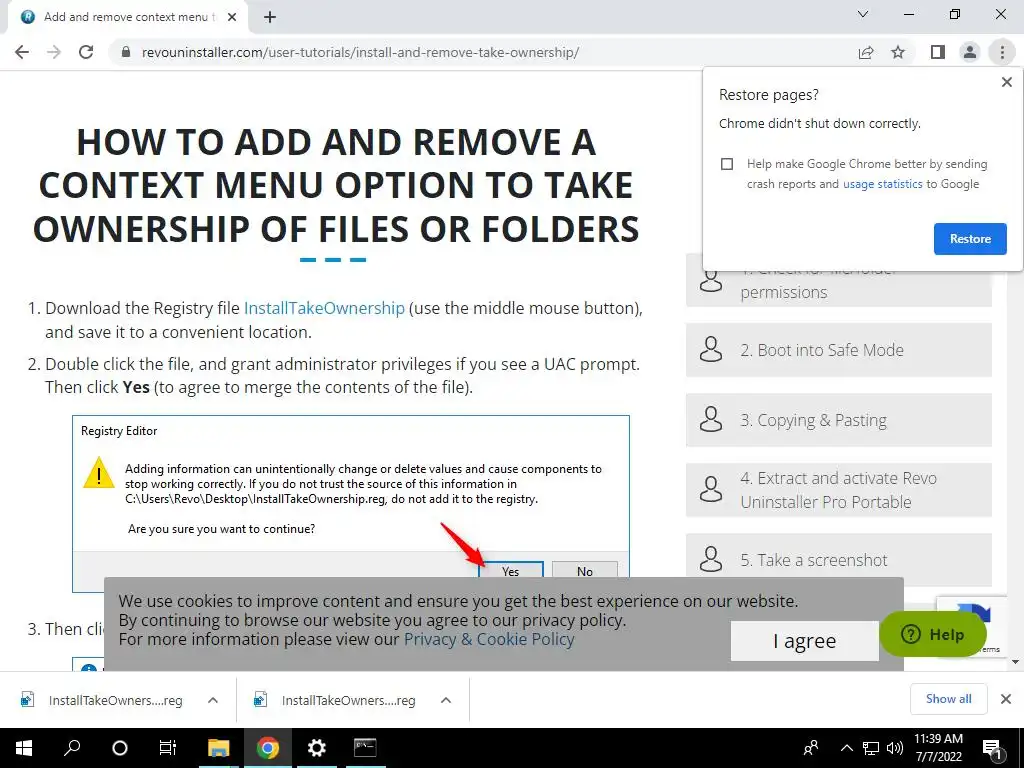Image resolution: width=1024 pixels, height=768 pixels.
Task: Bookmark this page with the star
Action: pos(898,52)
